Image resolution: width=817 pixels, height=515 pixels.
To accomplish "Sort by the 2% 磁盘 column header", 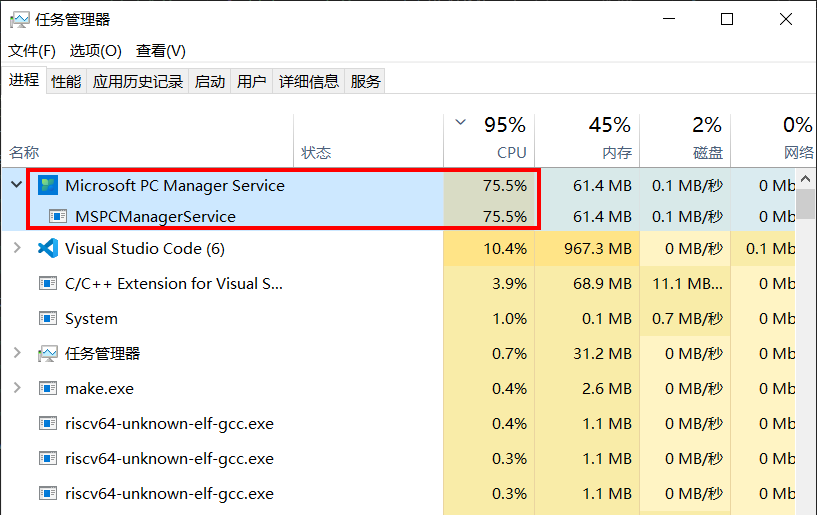I will tap(685, 140).
